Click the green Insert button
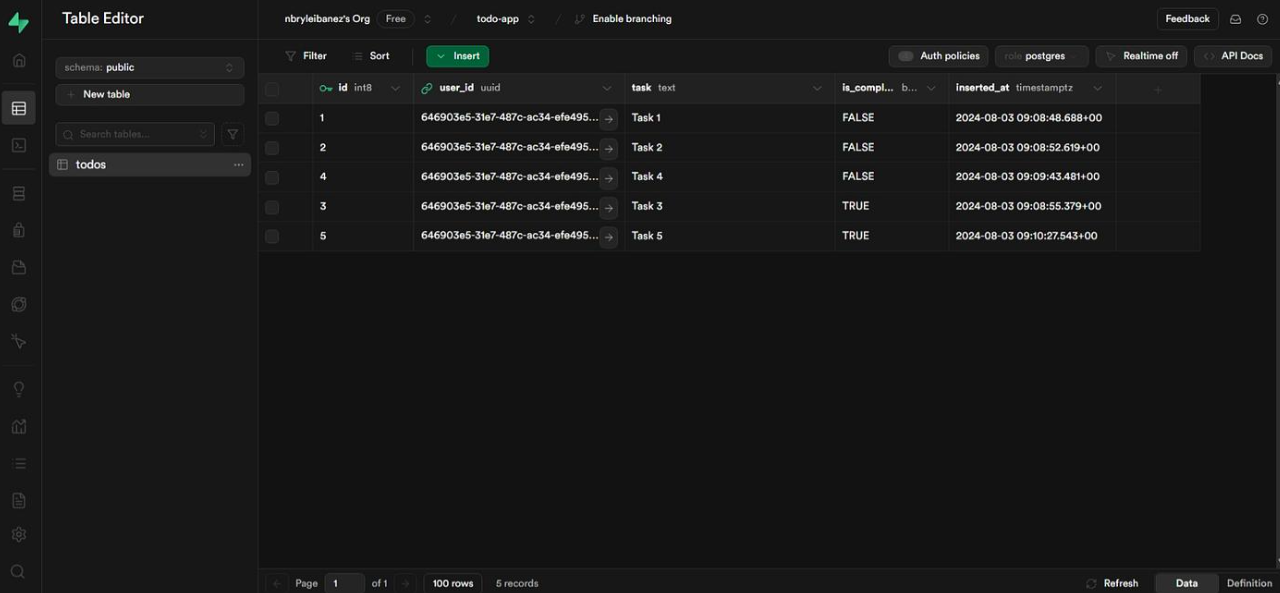1280x593 pixels. click(x=457, y=56)
